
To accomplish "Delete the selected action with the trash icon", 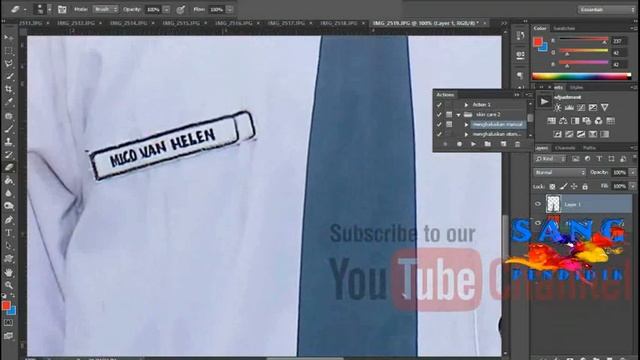I will 517,144.
